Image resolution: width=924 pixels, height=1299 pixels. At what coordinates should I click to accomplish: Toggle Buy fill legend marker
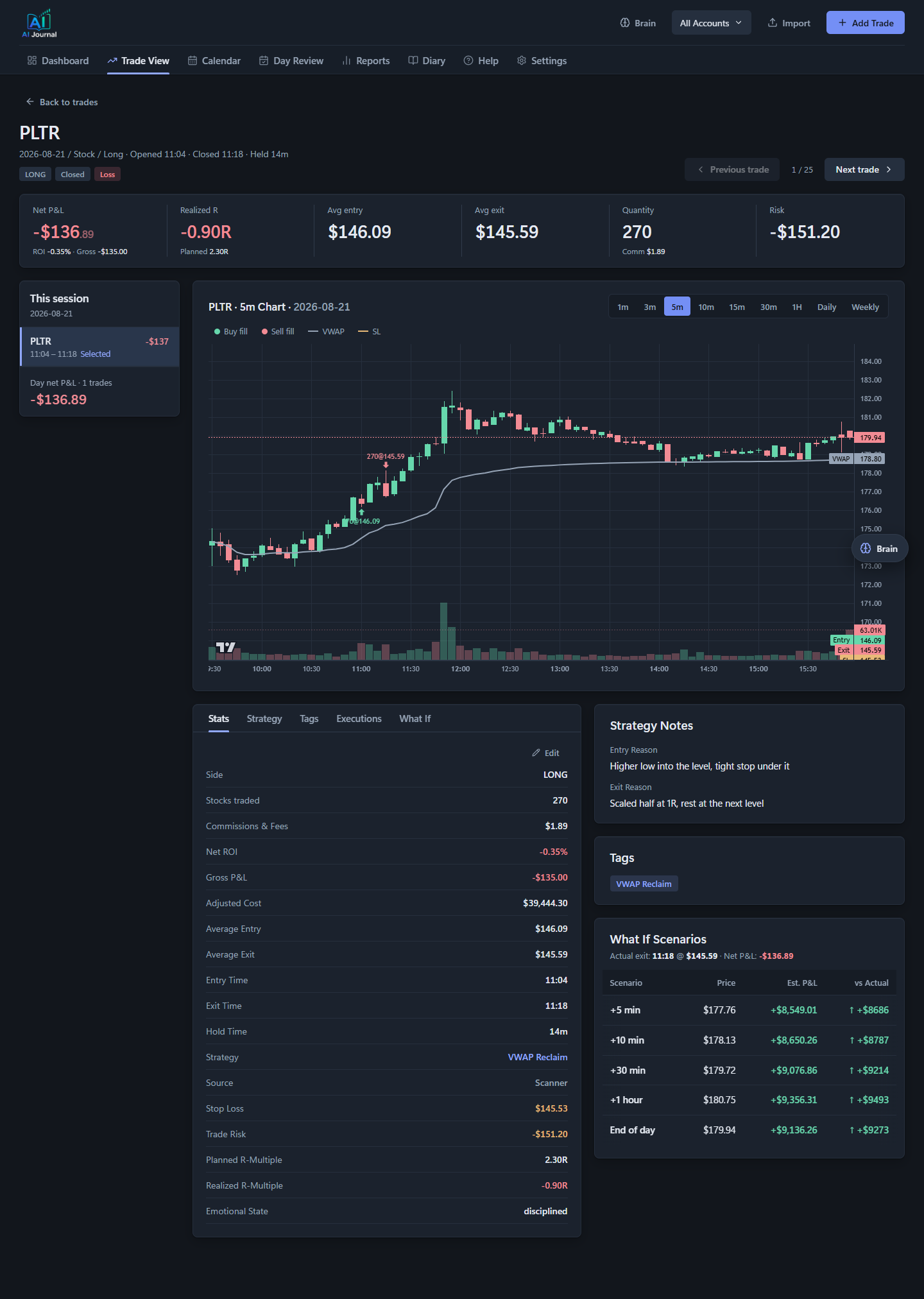(x=231, y=332)
